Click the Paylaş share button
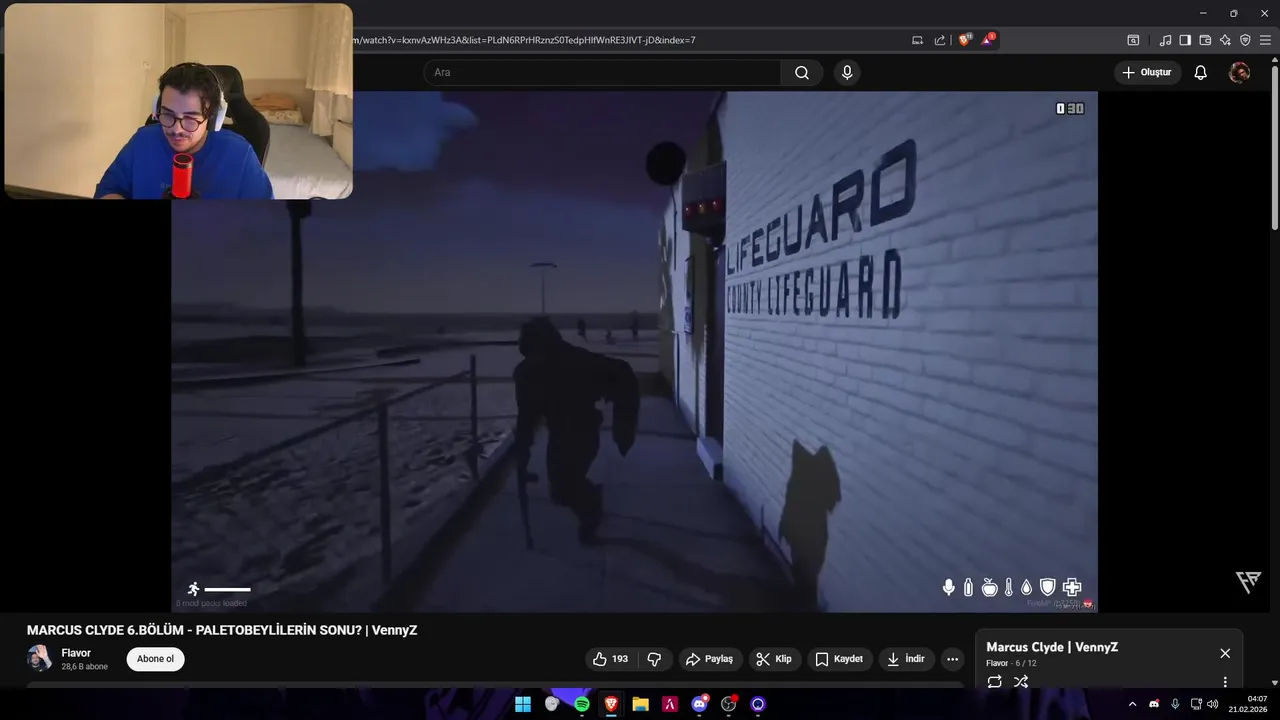Screen dimensions: 1280x720 click(x=710, y=659)
